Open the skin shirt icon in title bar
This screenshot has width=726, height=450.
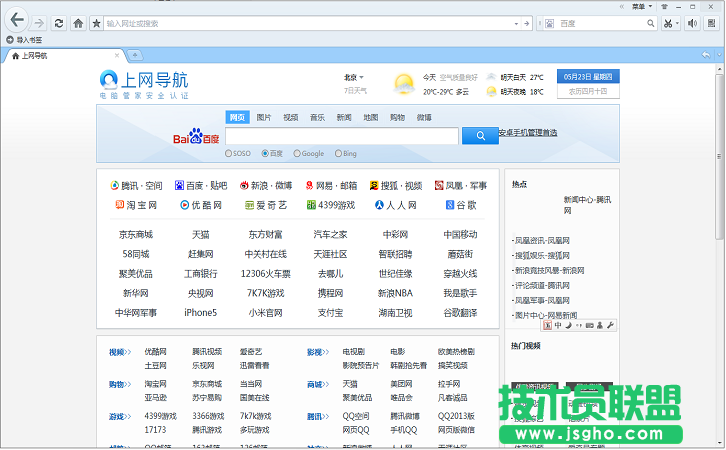click(664, 6)
